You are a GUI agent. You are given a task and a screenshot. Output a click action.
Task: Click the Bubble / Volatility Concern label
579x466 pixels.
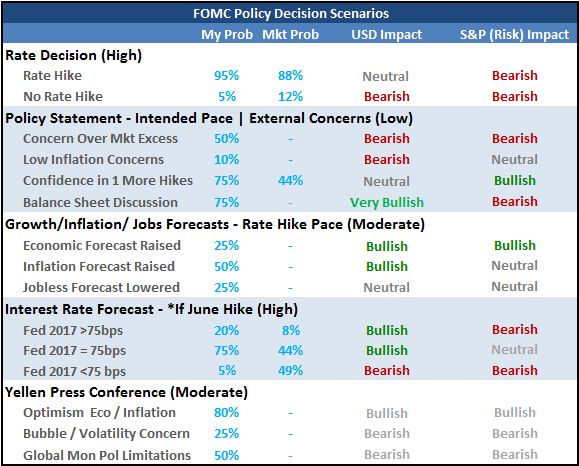[106, 434]
